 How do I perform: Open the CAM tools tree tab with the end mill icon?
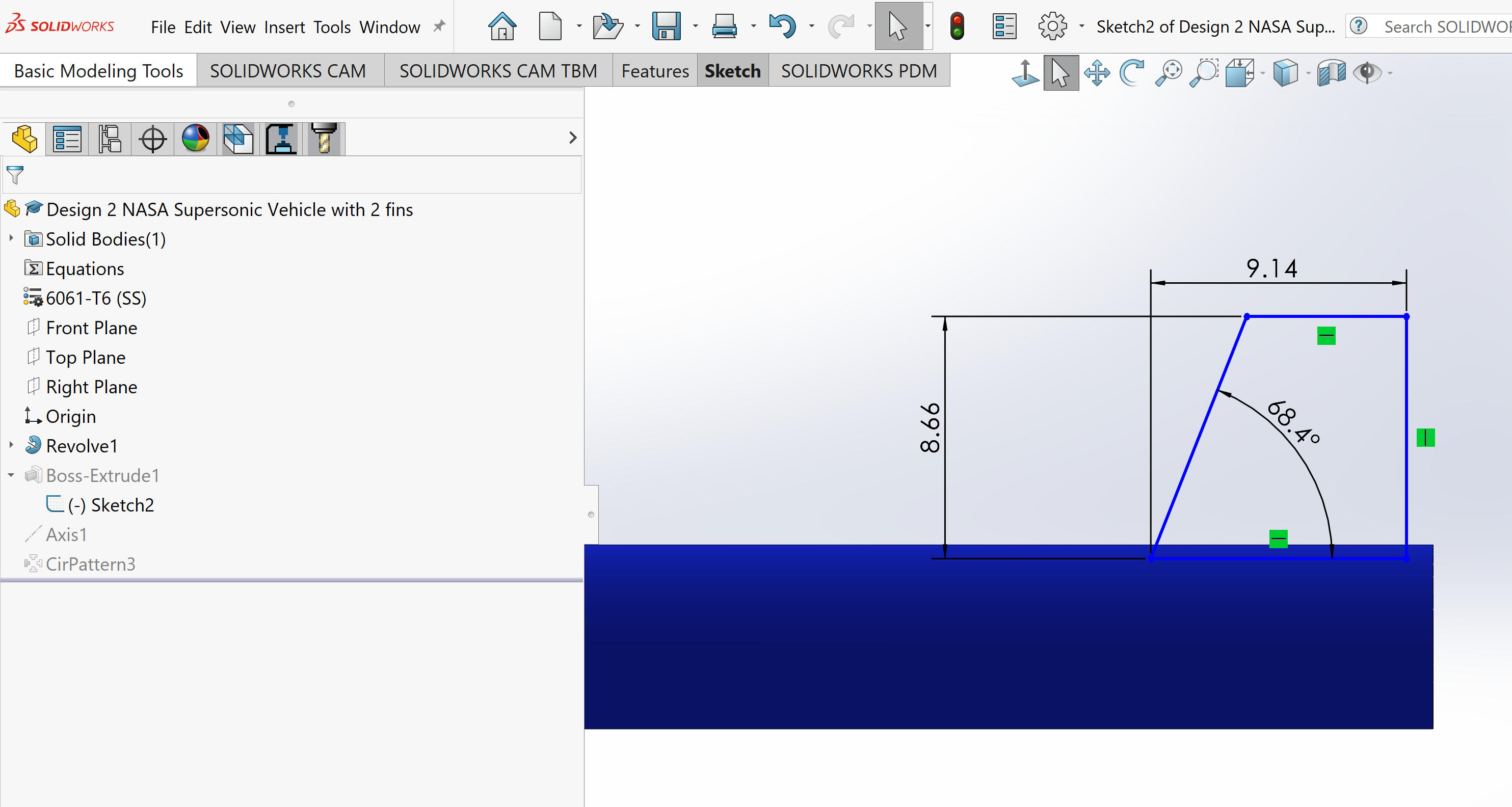pyautogui.click(x=324, y=139)
